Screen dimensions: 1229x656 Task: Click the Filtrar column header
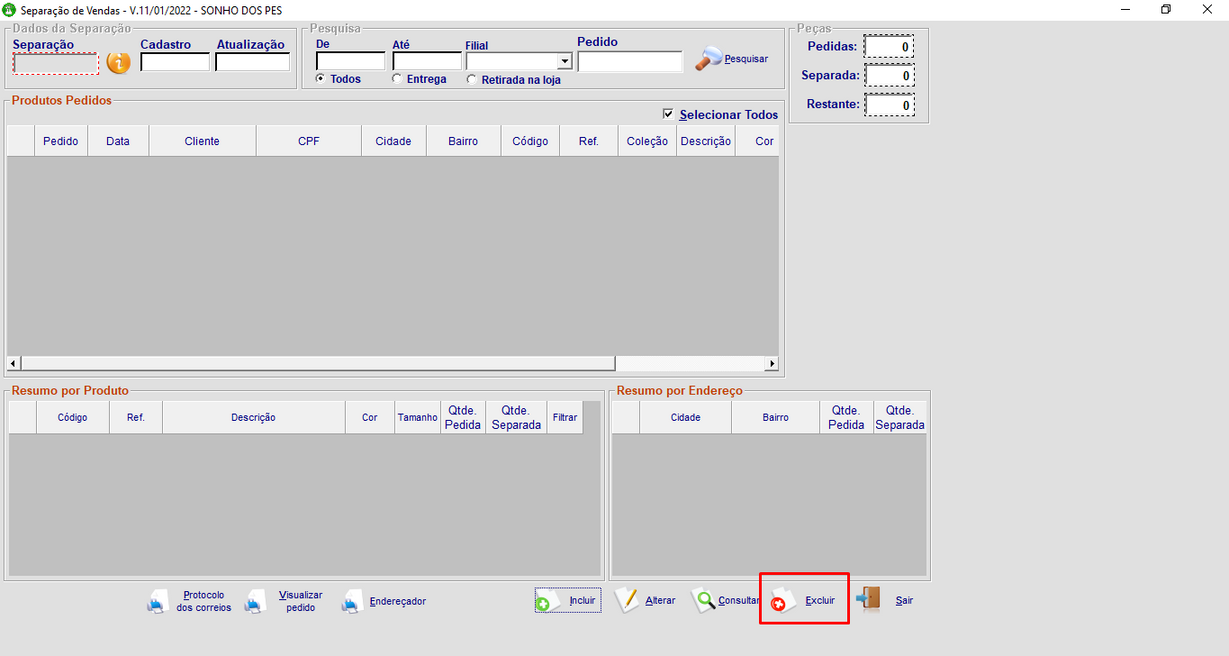[x=564, y=418]
